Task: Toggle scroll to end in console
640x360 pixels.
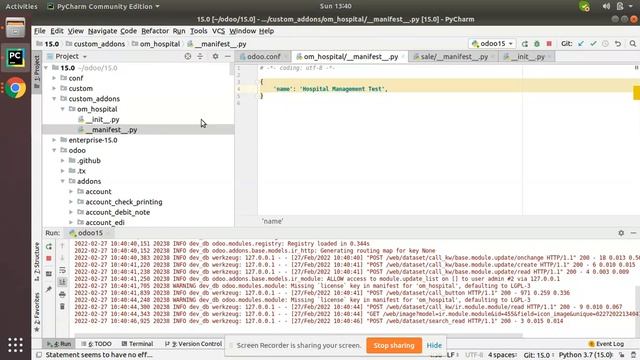Action: coord(62,282)
